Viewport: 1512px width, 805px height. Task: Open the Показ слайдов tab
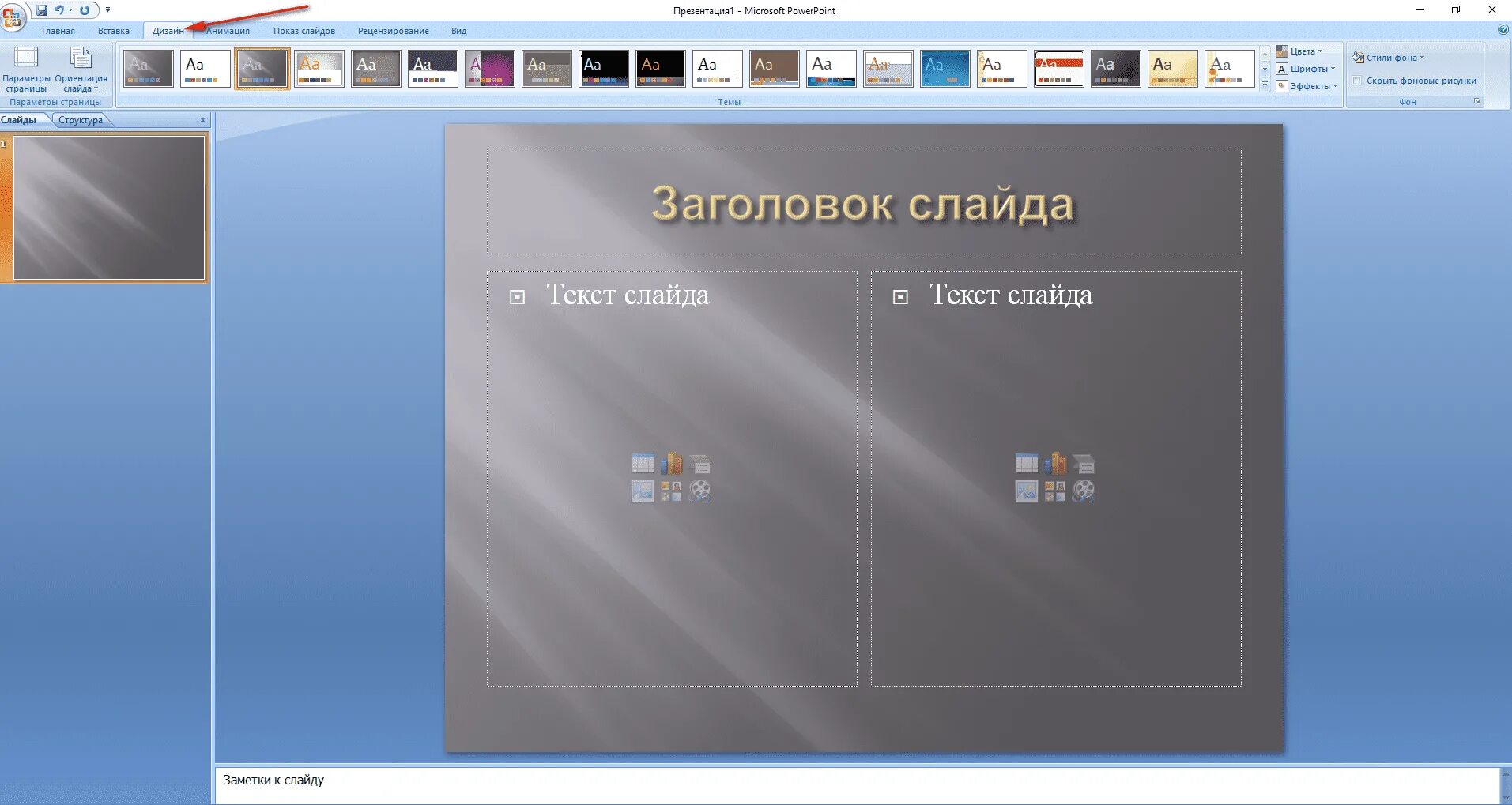point(304,31)
